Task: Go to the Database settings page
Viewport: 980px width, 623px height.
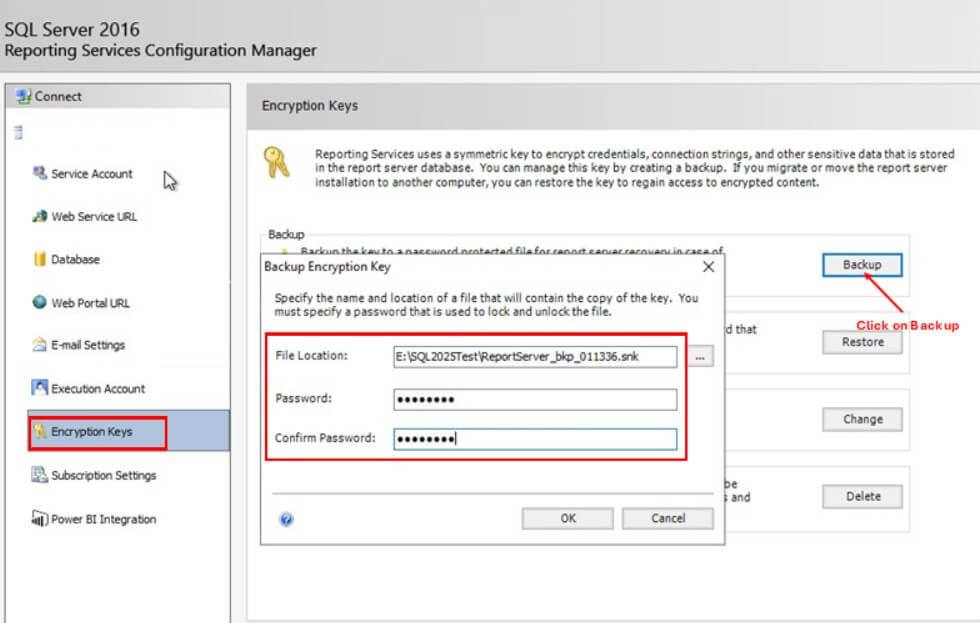Action: (x=75, y=259)
